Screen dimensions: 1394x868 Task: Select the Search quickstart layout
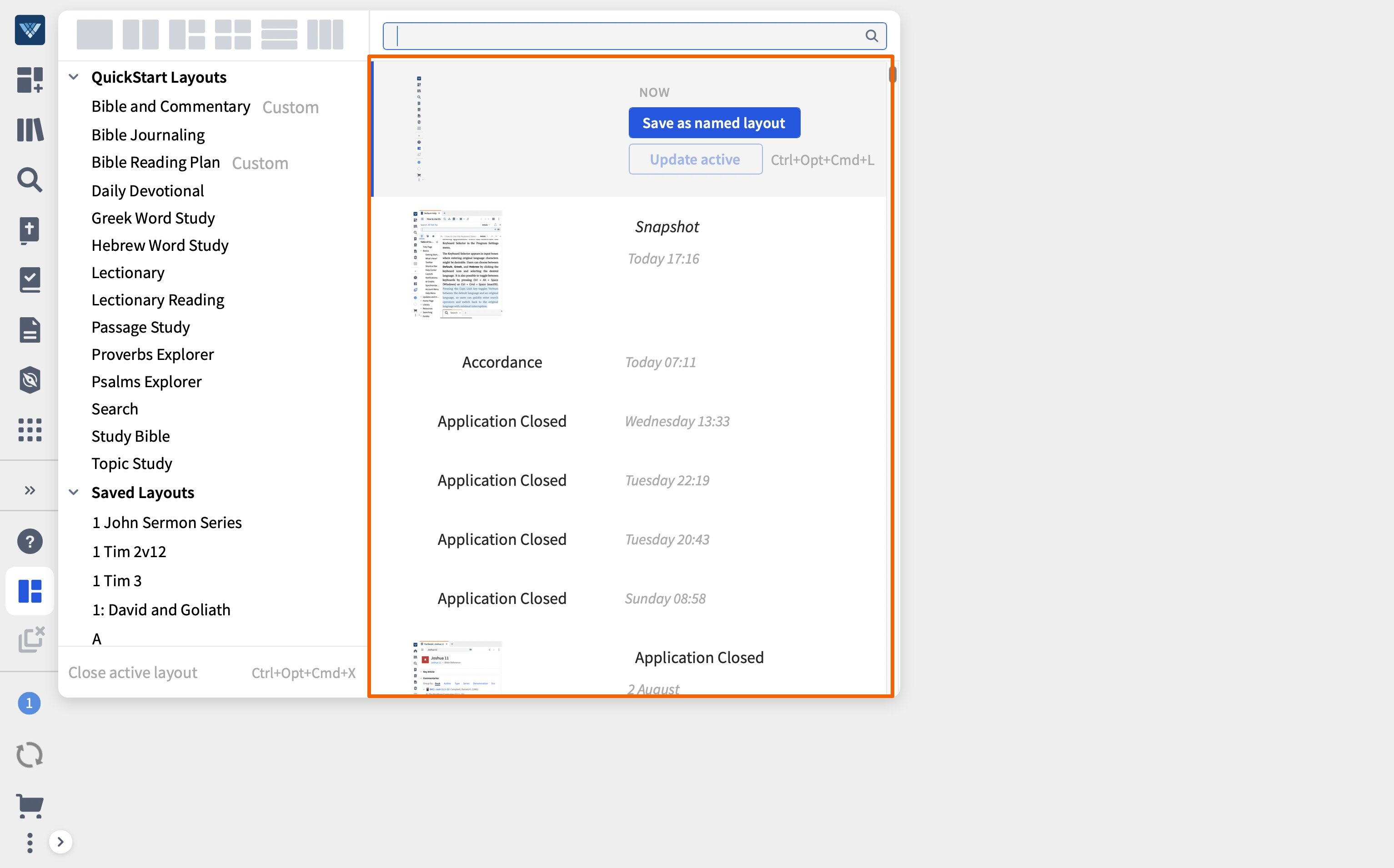114,409
